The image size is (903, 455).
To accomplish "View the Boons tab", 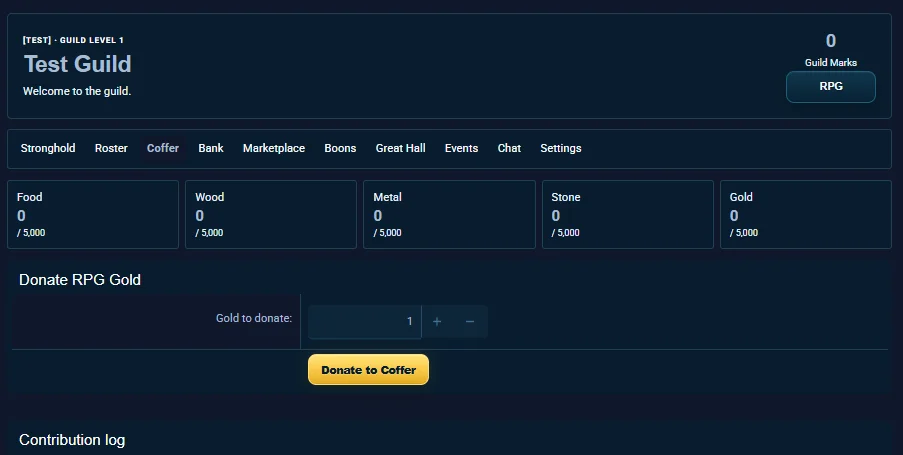I will [340, 148].
